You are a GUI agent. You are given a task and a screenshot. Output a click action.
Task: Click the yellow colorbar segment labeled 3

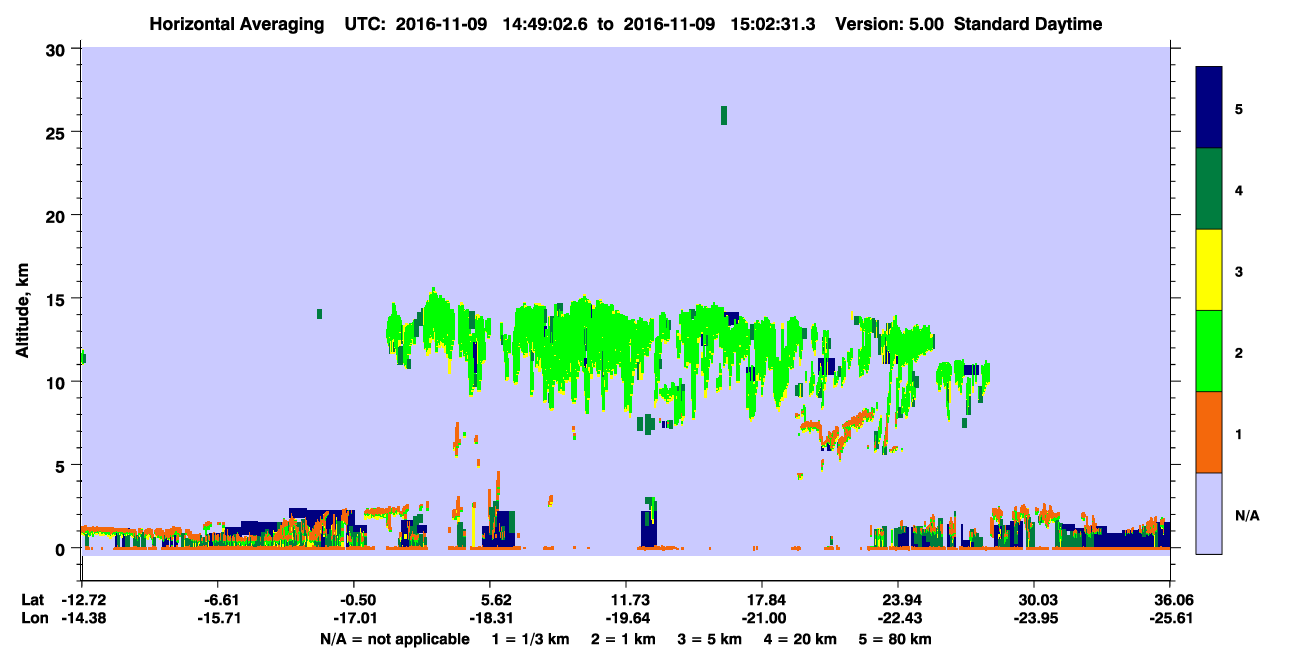1209,270
